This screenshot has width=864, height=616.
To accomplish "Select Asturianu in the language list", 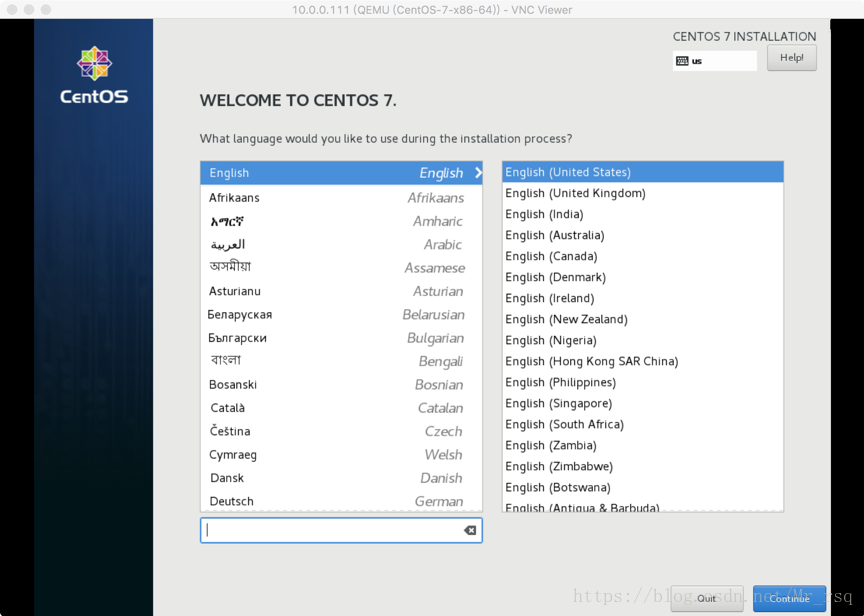I will (341, 291).
